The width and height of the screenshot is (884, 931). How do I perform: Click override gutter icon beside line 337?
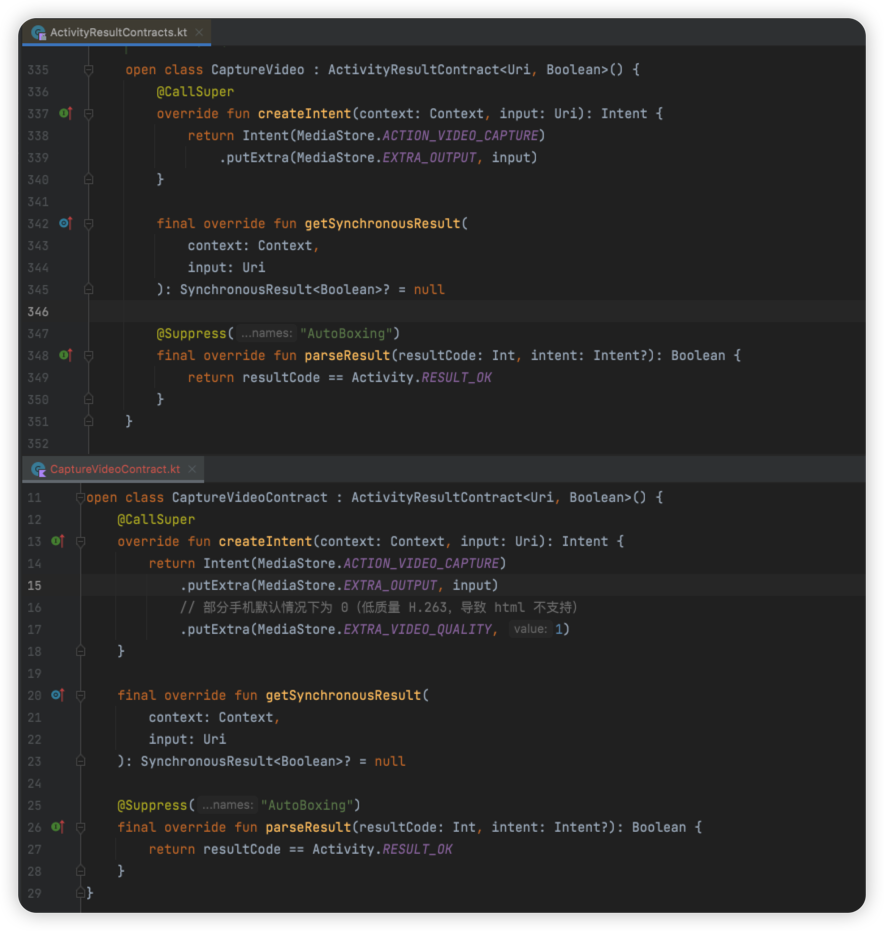(x=66, y=114)
